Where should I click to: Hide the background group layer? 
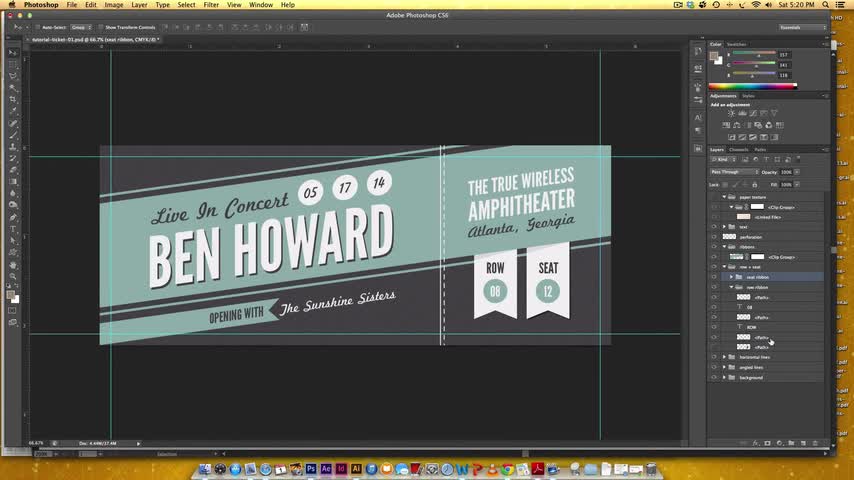(714, 378)
